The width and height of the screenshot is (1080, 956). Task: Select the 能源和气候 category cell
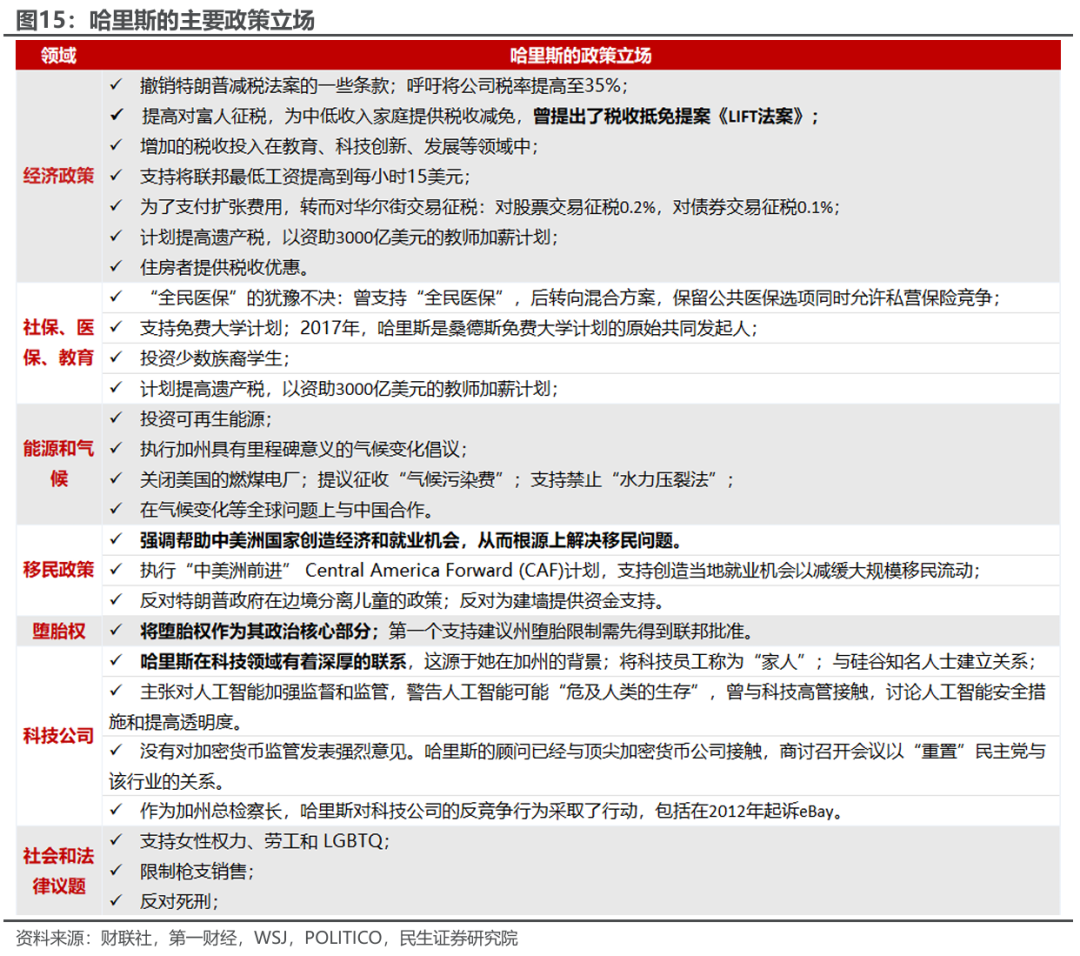point(59,464)
